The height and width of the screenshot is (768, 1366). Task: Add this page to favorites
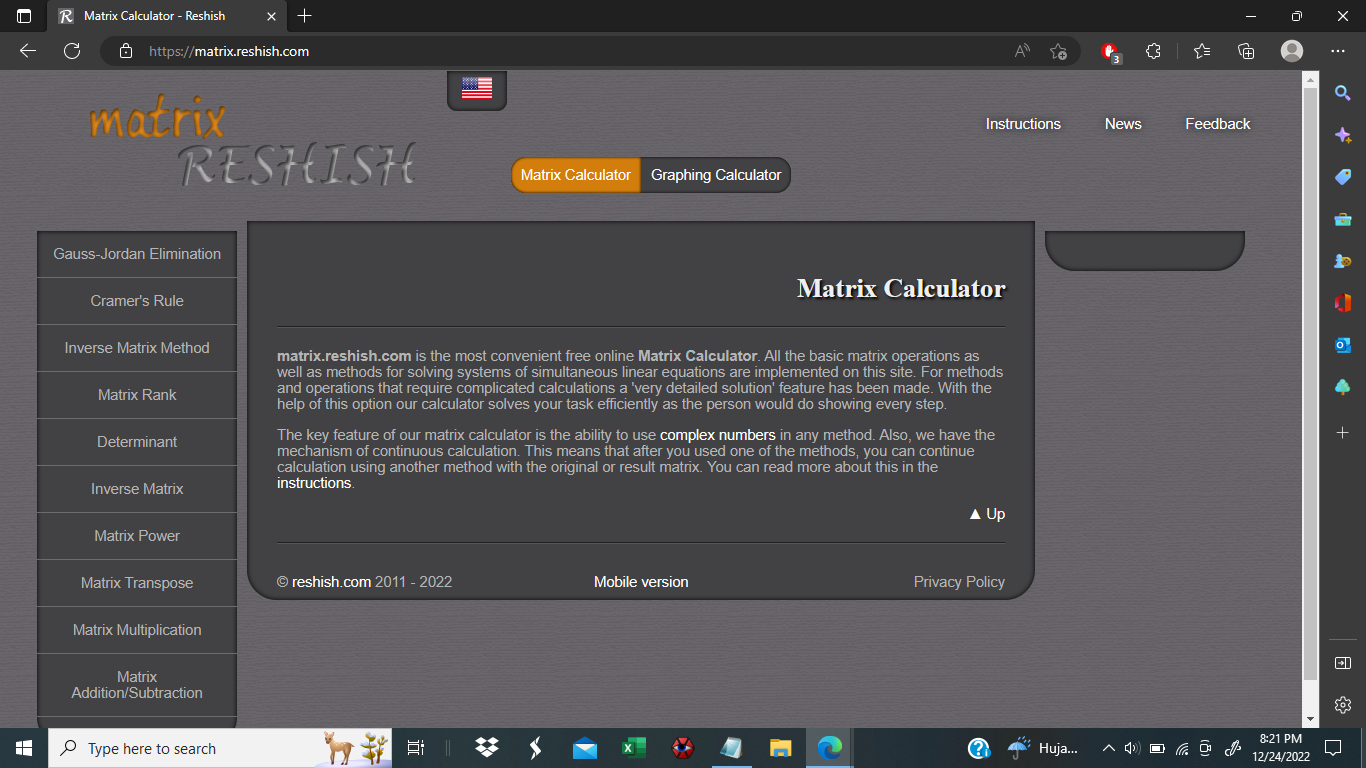1059,51
